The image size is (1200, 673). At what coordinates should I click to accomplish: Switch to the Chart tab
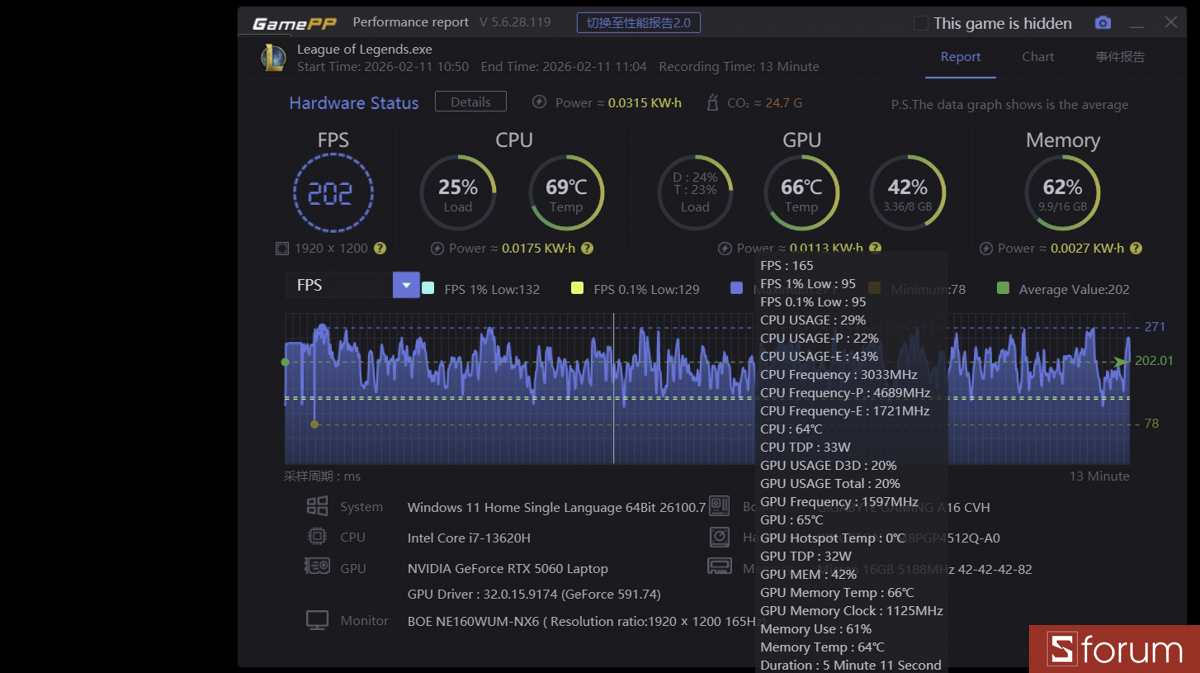(1037, 57)
